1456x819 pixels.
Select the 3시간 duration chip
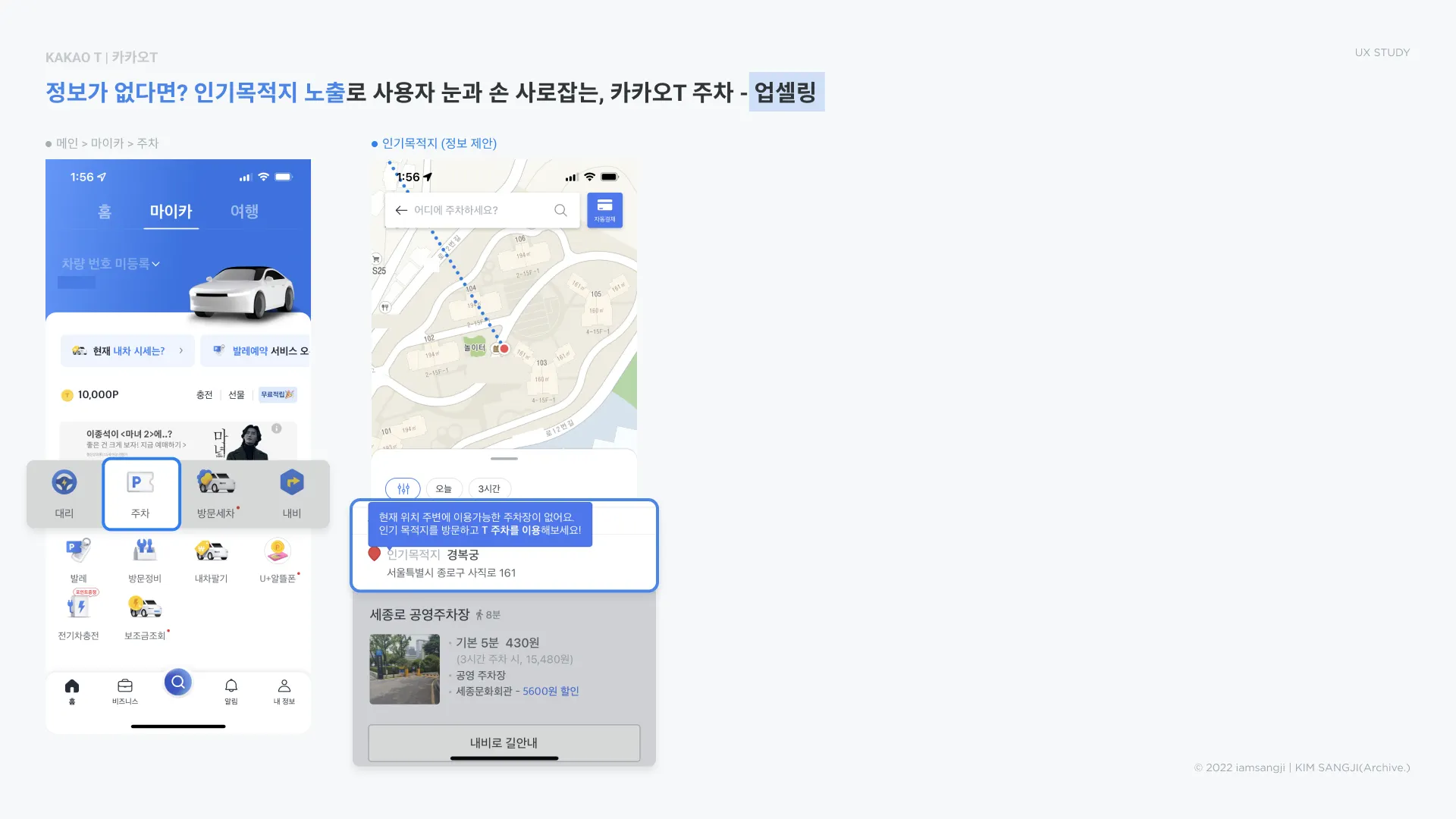coord(489,488)
